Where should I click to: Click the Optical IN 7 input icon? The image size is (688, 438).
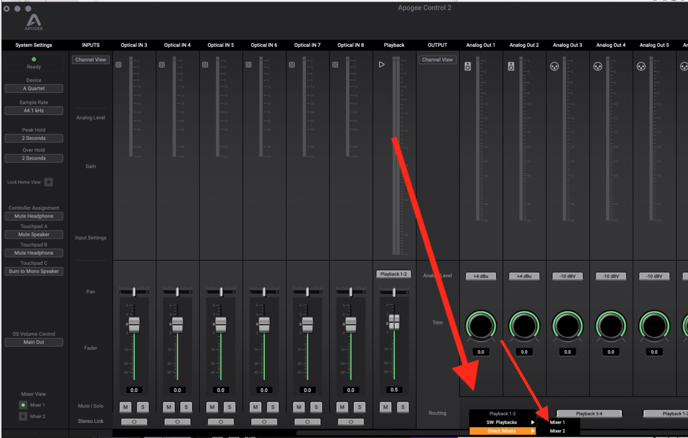[292, 65]
